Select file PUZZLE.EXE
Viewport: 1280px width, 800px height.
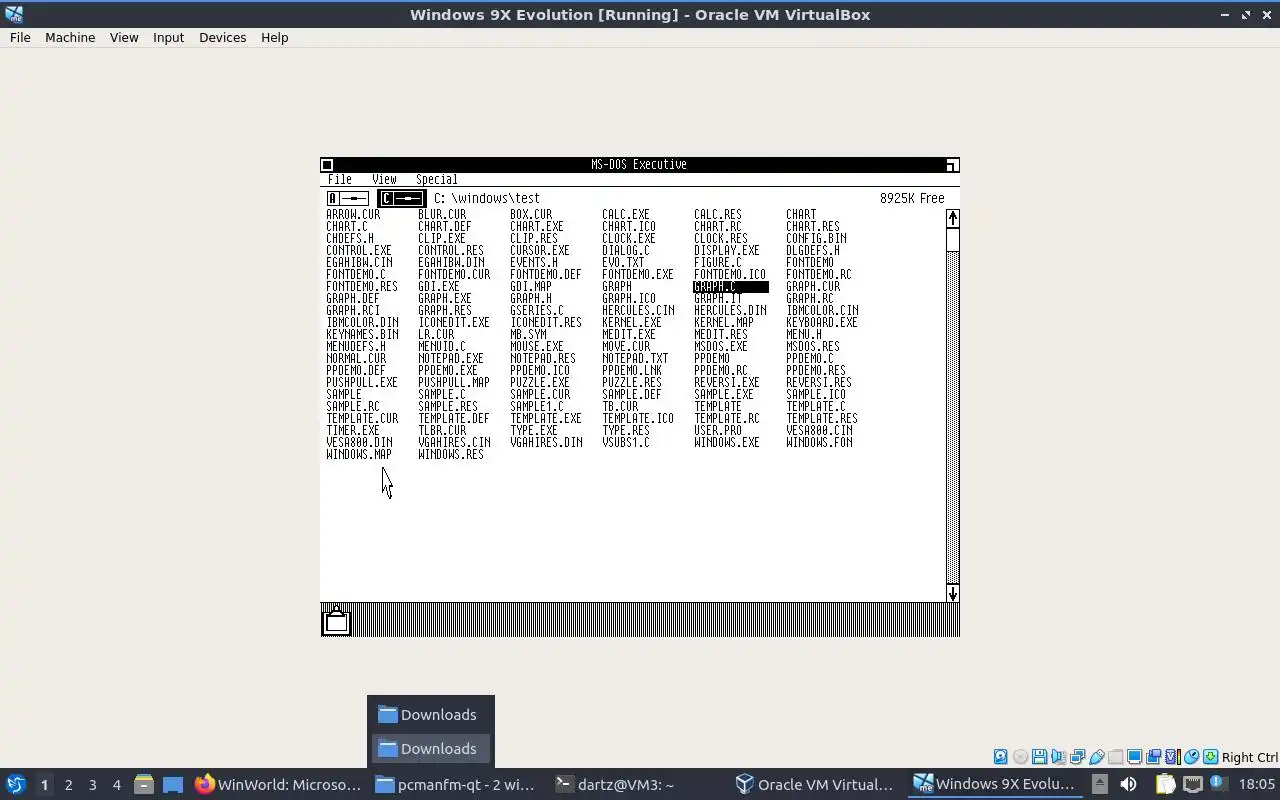click(x=540, y=382)
